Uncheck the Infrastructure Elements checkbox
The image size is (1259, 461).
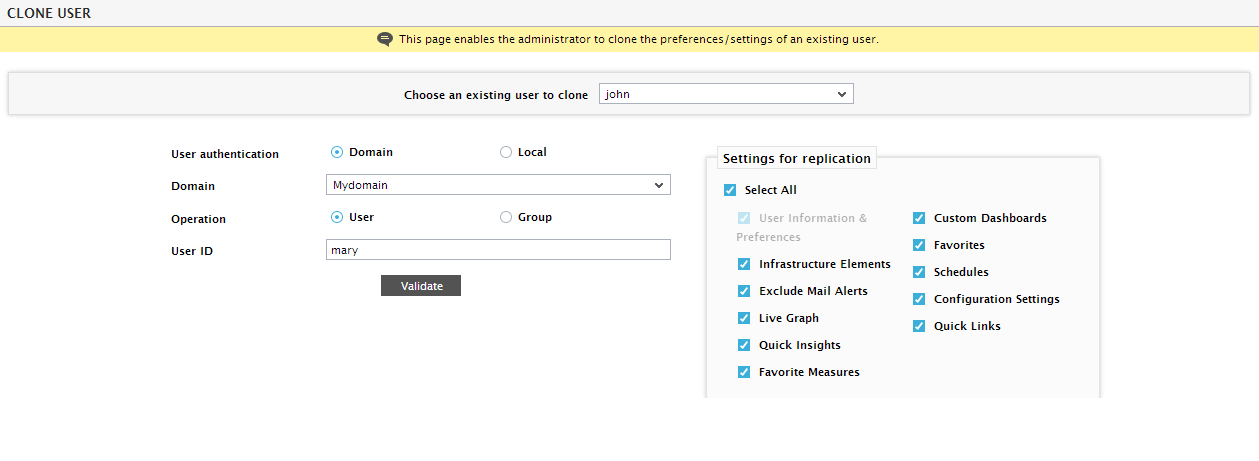(744, 264)
